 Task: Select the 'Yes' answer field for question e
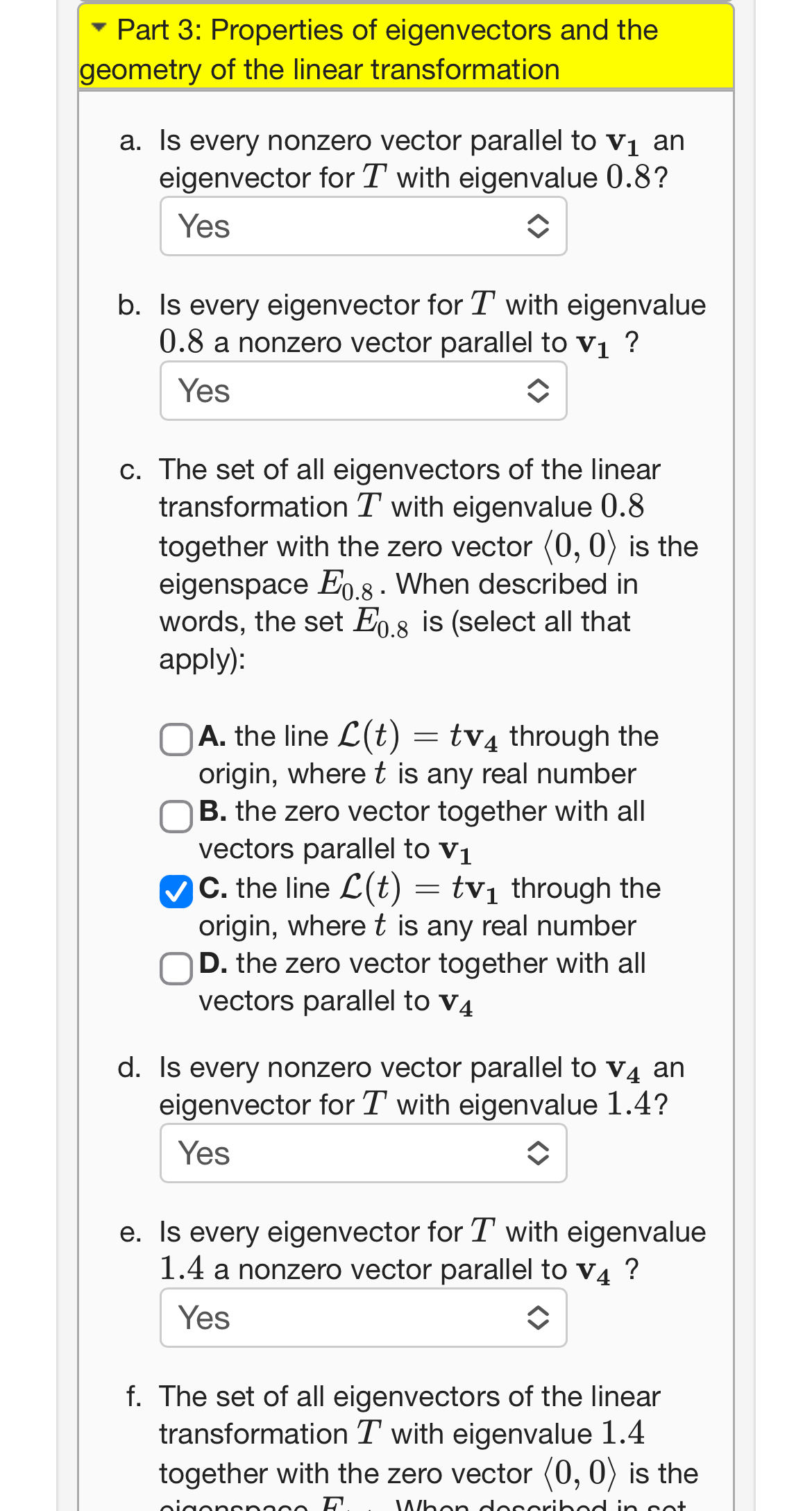(x=363, y=1317)
